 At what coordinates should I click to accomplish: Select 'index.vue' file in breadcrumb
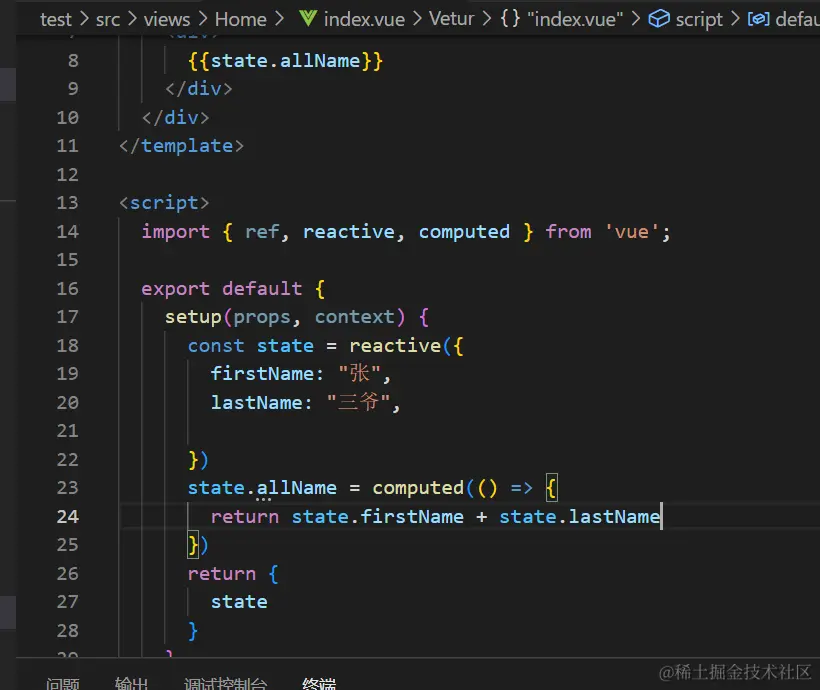coord(364,19)
